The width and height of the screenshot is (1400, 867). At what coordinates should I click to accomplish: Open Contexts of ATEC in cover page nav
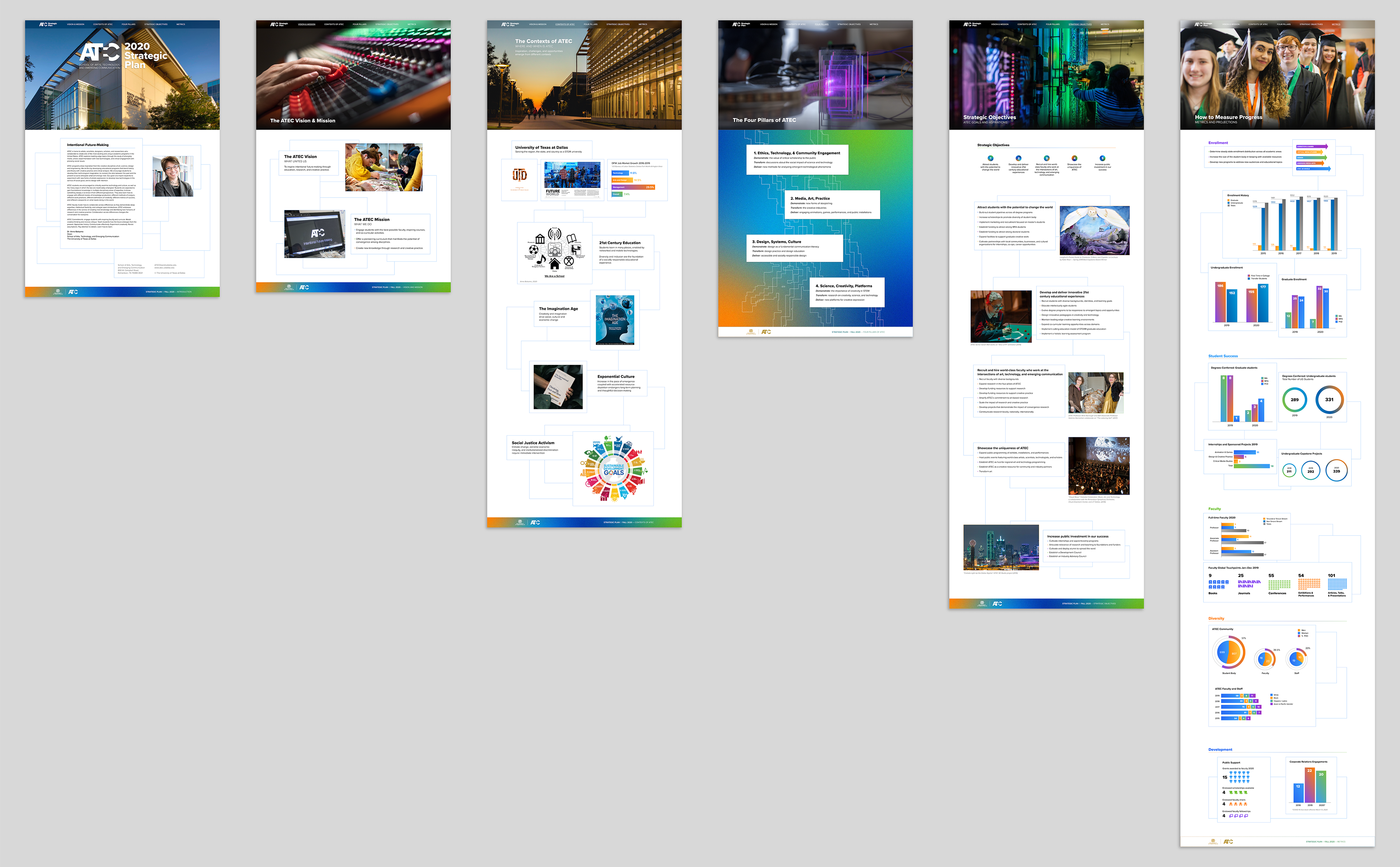102,24
